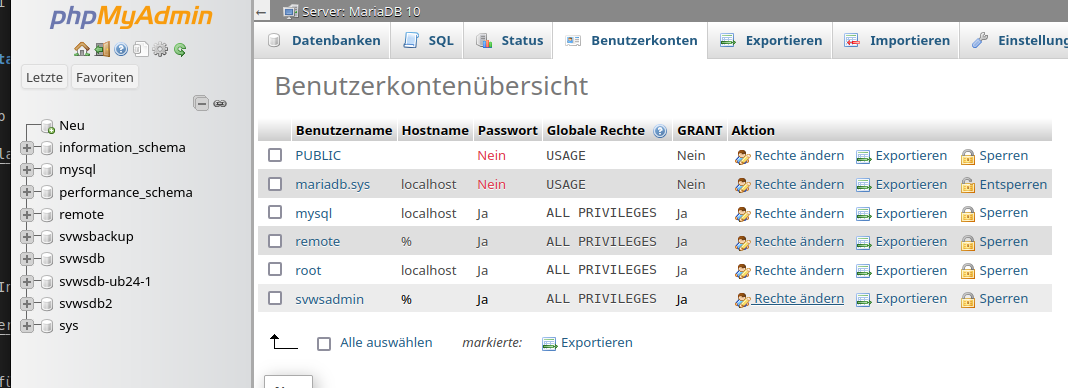
Task: Click the link chain icon in navigation panel
Action: point(219,103)
